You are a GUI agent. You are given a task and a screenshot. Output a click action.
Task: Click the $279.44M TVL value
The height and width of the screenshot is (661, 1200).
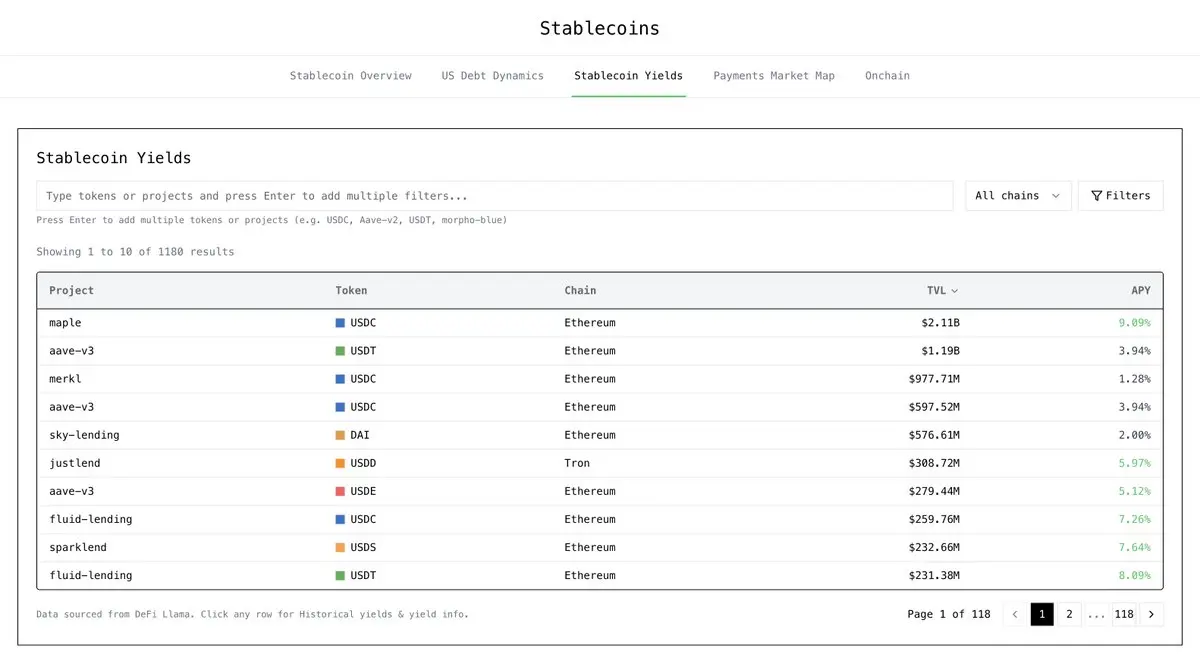click(934, 491)
